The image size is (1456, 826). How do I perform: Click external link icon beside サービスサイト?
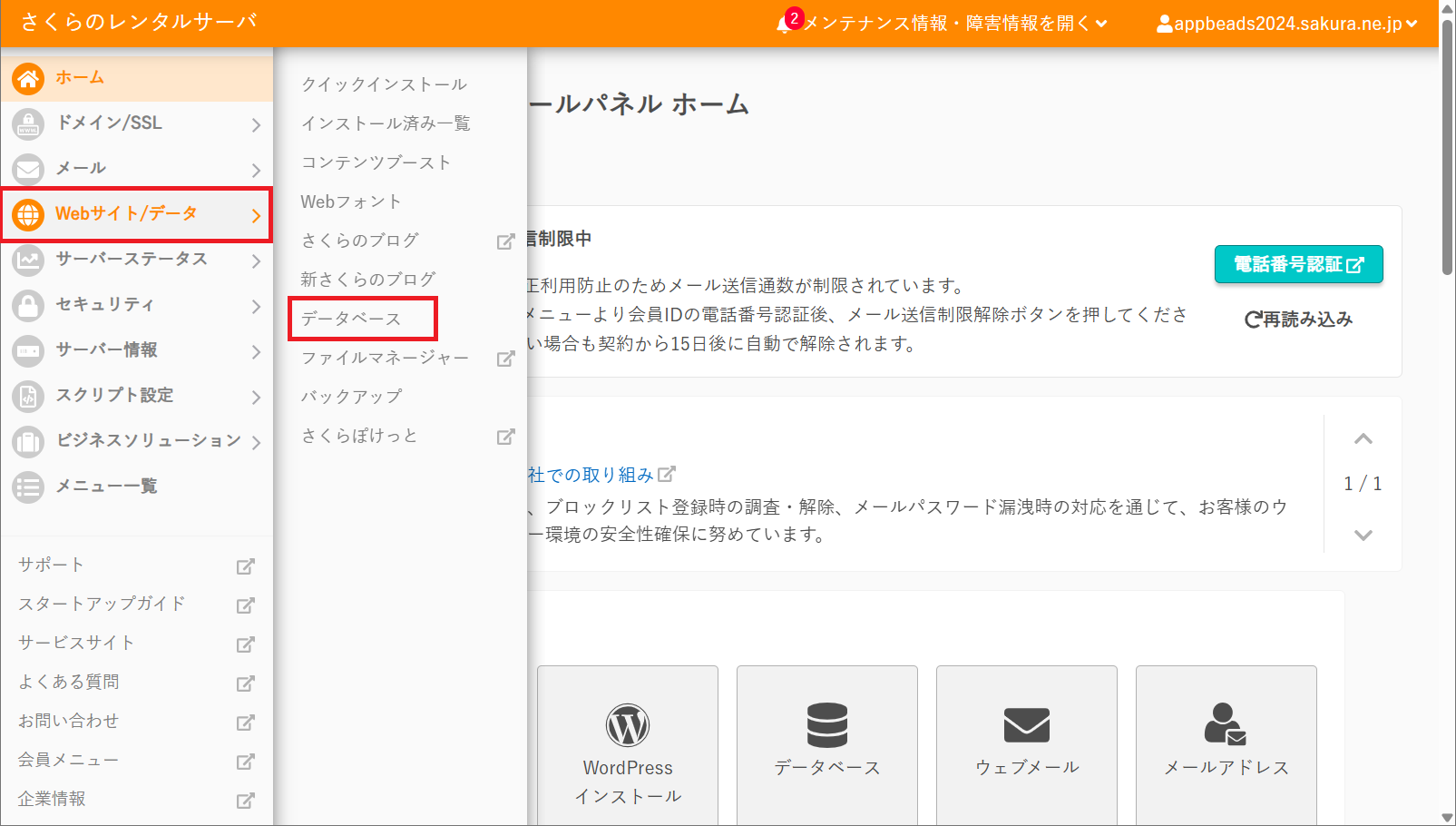(245, 644)
